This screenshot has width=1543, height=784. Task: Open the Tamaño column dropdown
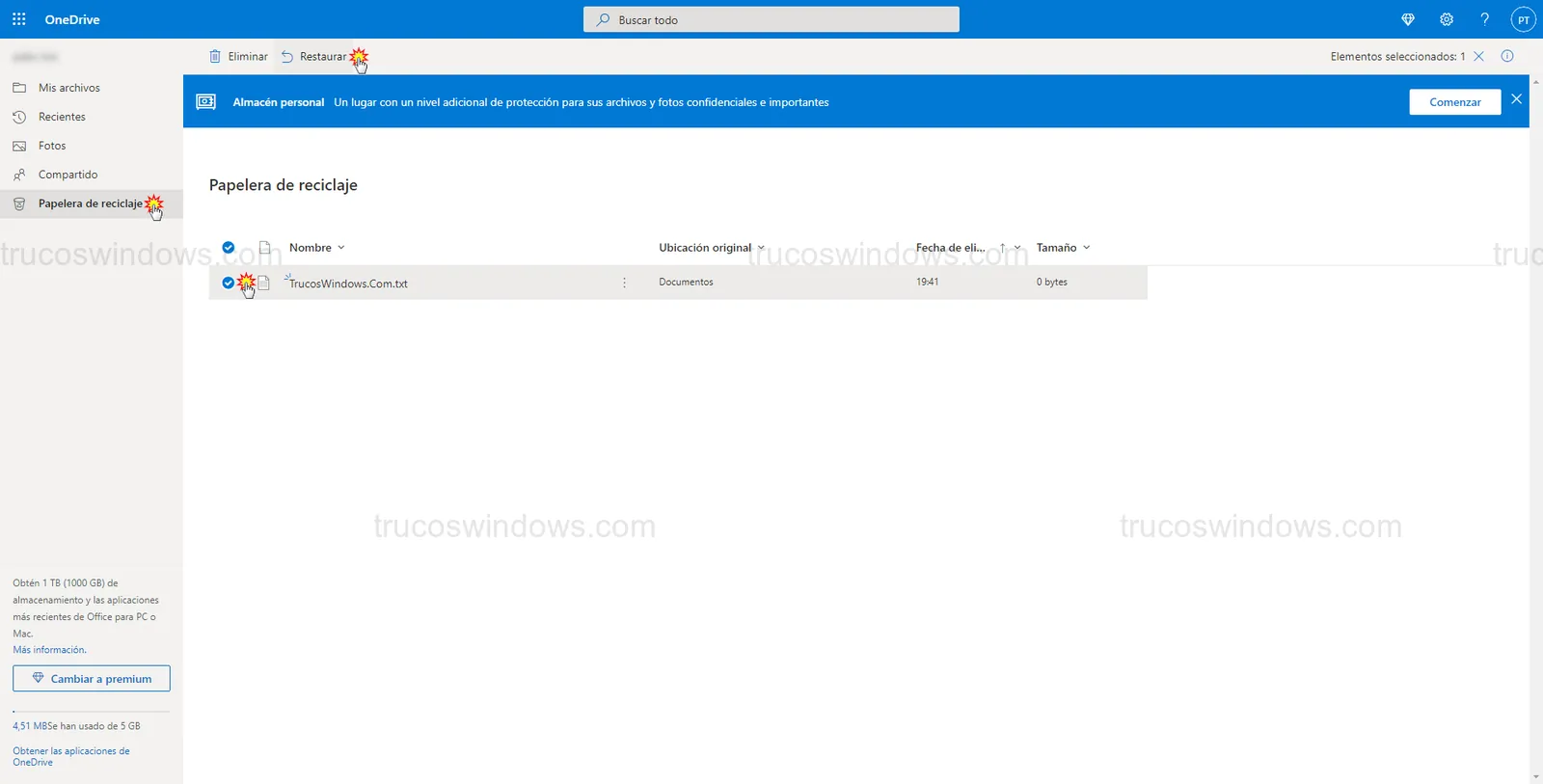tap(1063, 248)
